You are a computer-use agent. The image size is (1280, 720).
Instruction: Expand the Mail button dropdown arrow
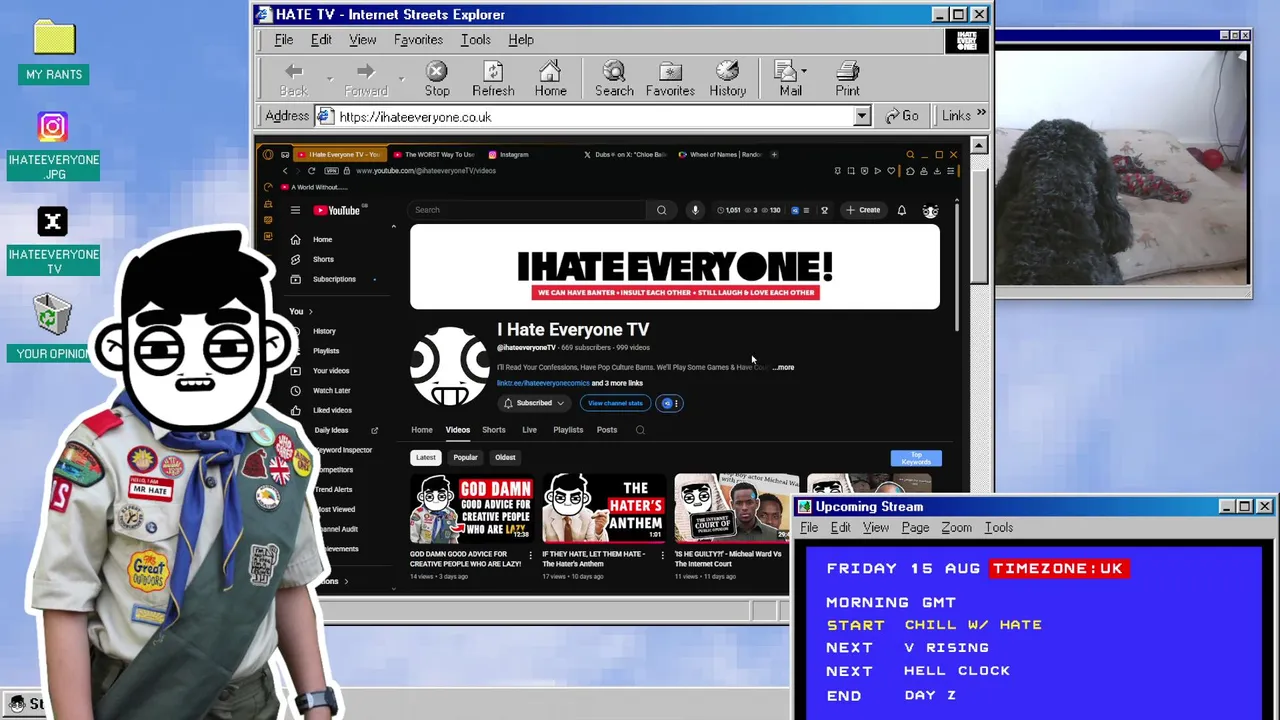click(x=804, y=72)
